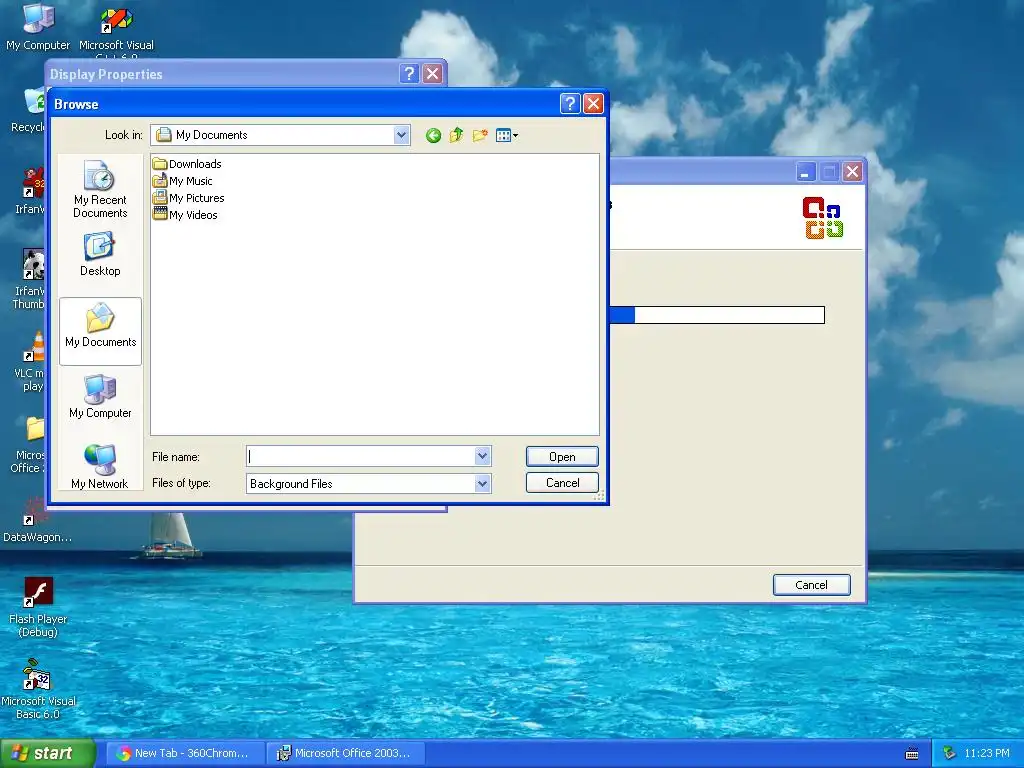The image size is (1024, 768).
Task: Expand the File name dropdown arrow
Action: coord(482,456)
